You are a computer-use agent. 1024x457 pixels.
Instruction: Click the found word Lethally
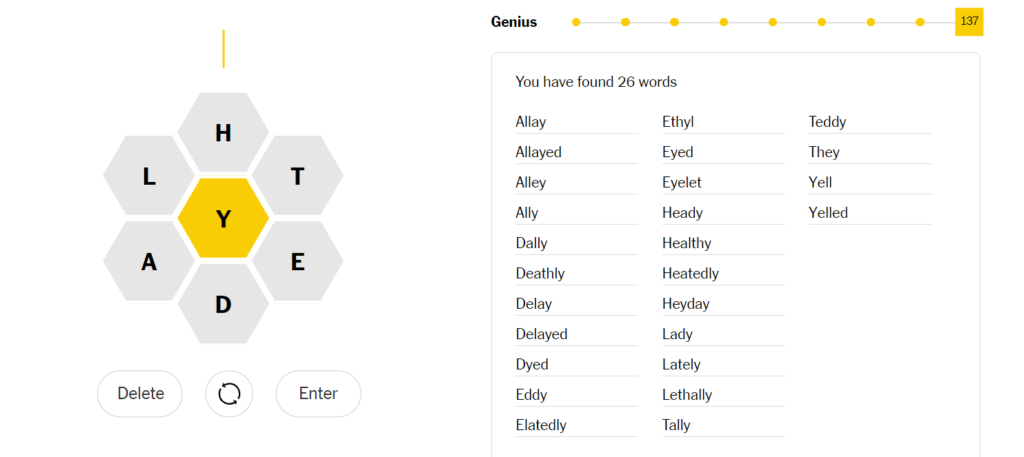point(687,395)
